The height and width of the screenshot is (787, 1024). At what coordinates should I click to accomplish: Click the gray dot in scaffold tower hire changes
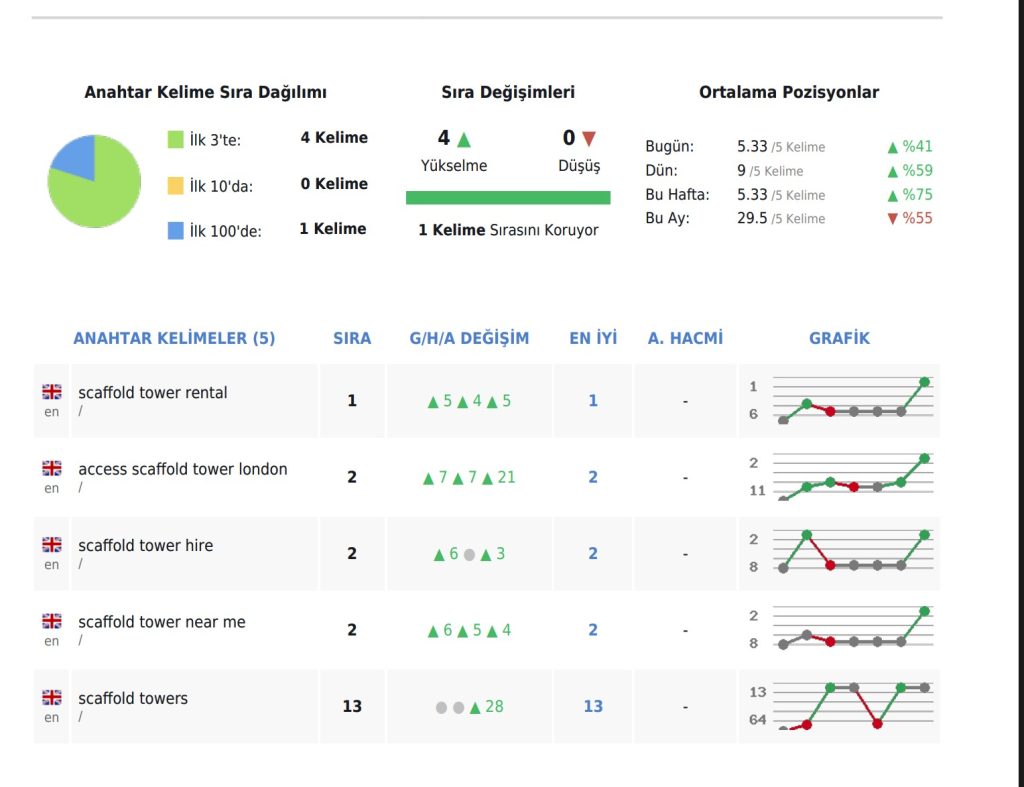[469, 554]
